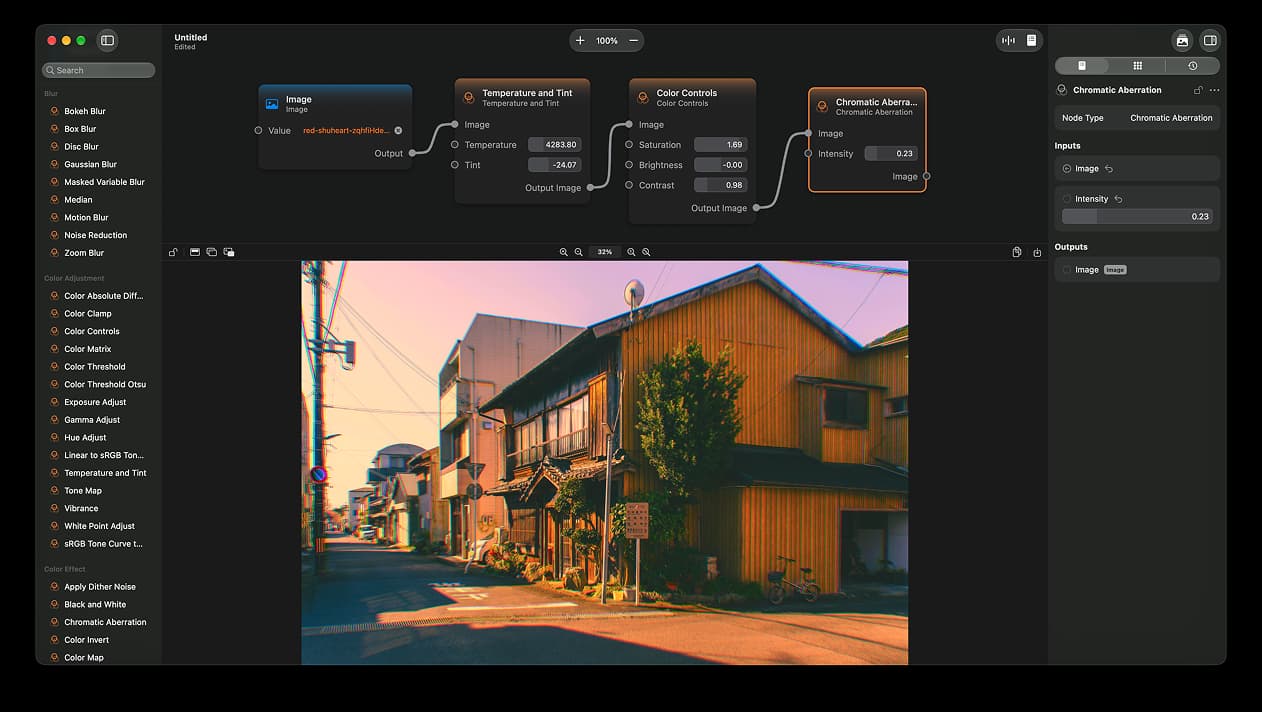
Task: Toggle the lock icon in the inspector header
Action: pos(1198,90)
